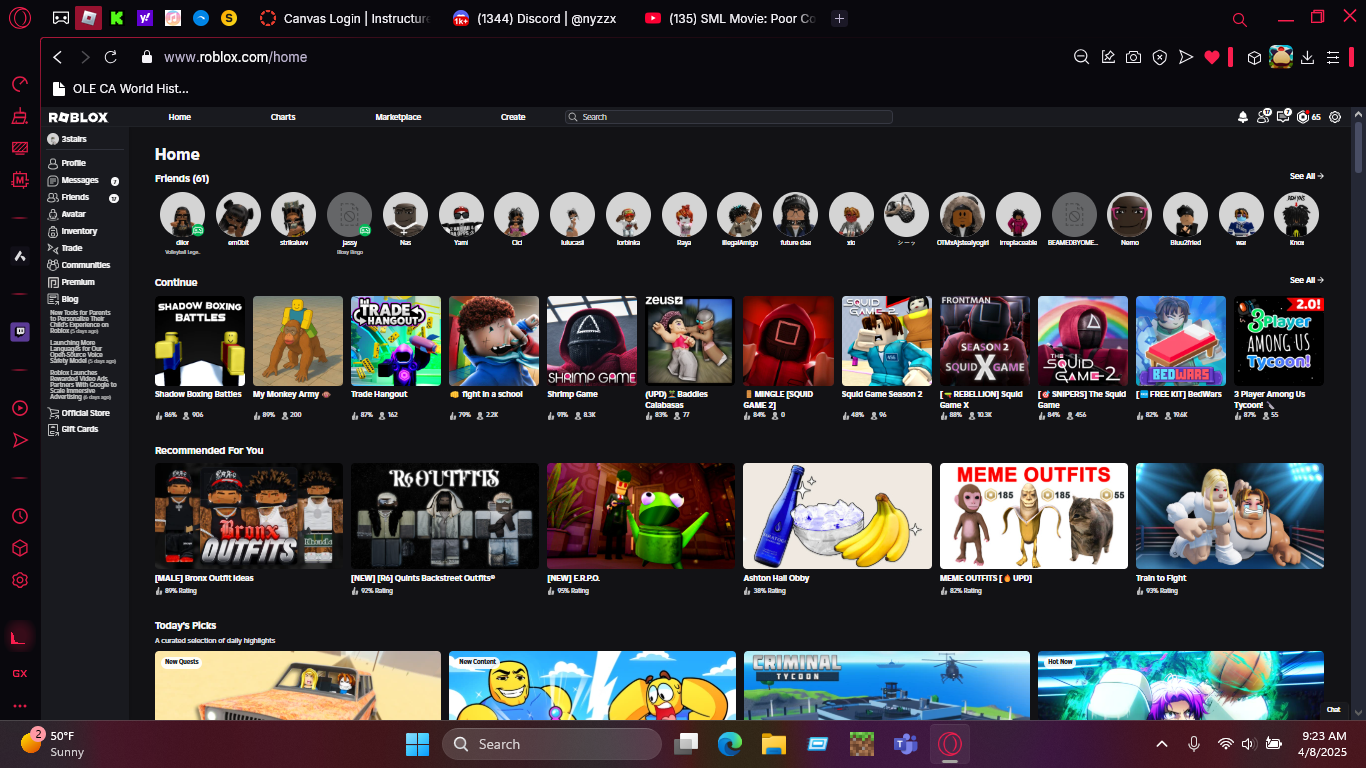
Task: Open MEME OUTFITS recommended thumbnail
Action: pos(1034,516)
